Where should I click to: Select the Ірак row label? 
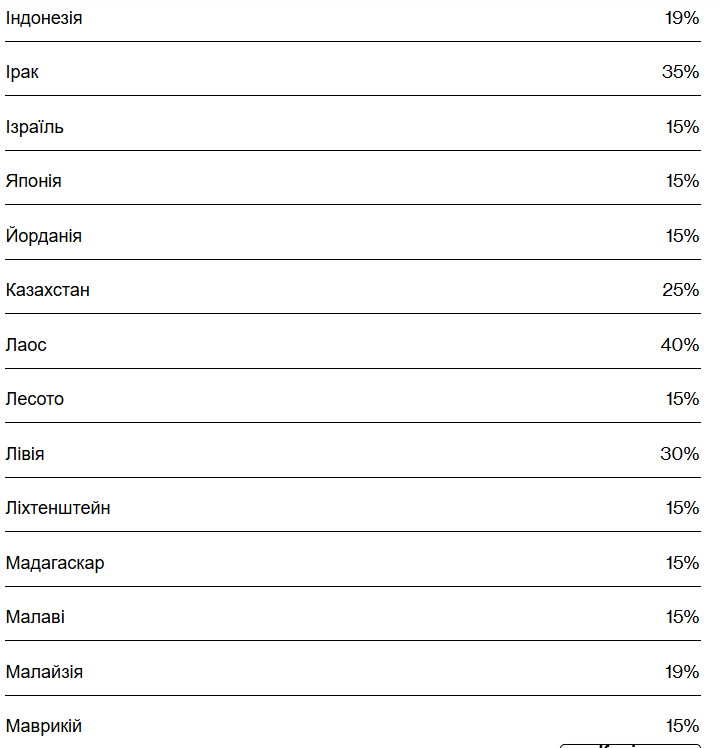(x=23, y=72)
